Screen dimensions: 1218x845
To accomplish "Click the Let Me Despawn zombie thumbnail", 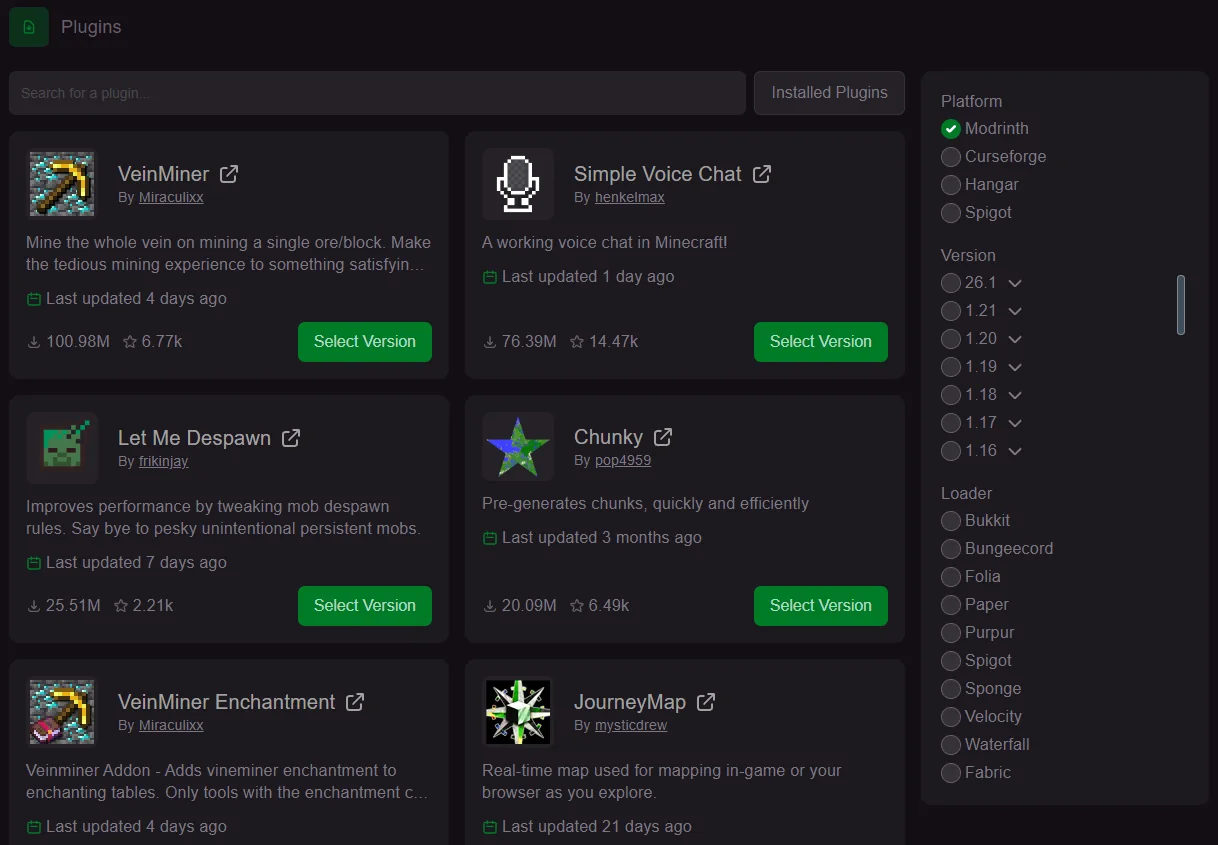I will tap(62, 448).
